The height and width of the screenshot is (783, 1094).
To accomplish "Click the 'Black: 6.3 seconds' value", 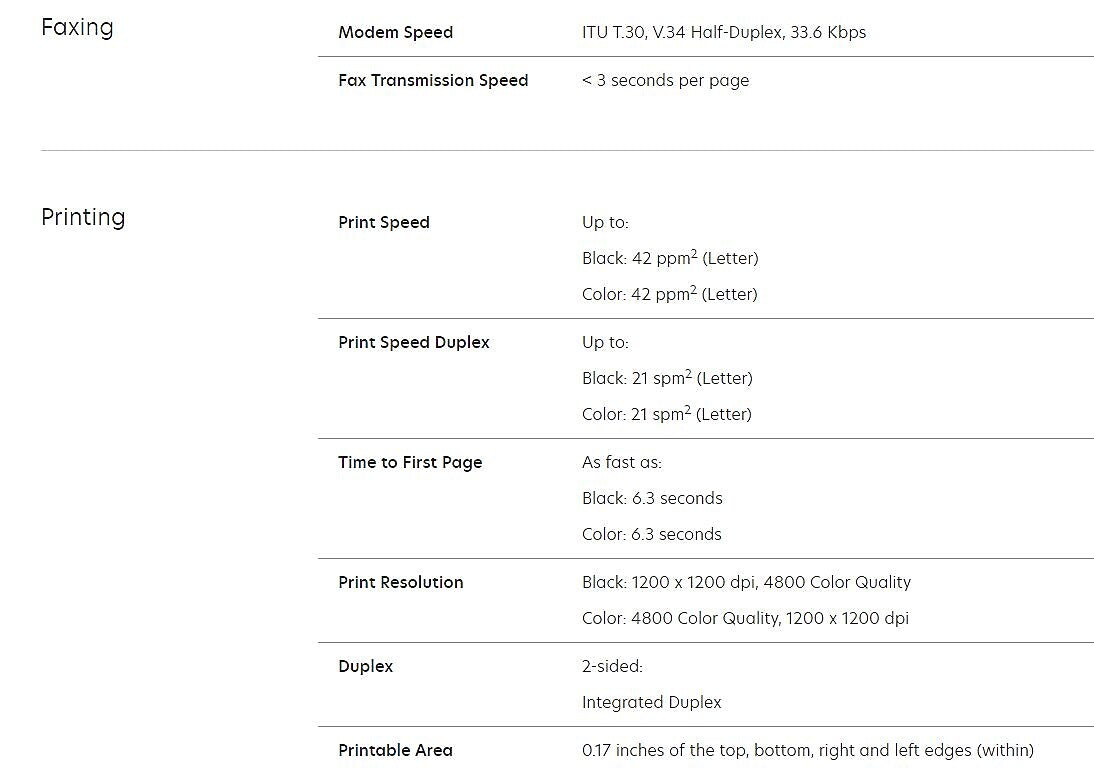I will (652, 498).
